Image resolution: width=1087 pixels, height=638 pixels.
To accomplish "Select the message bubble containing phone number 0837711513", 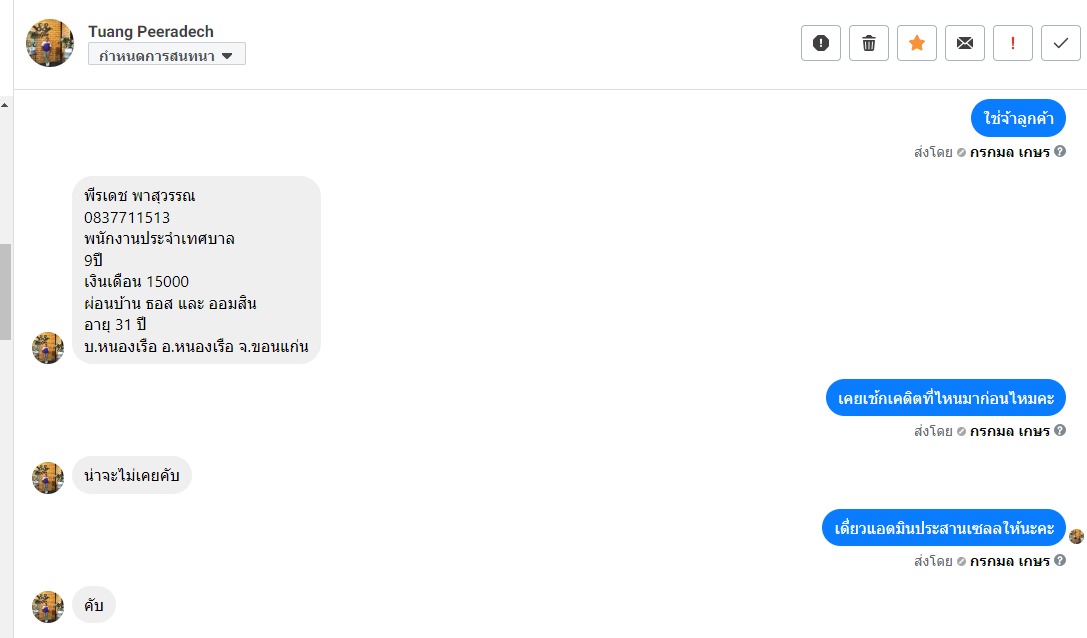I will [x=196, y=270].
